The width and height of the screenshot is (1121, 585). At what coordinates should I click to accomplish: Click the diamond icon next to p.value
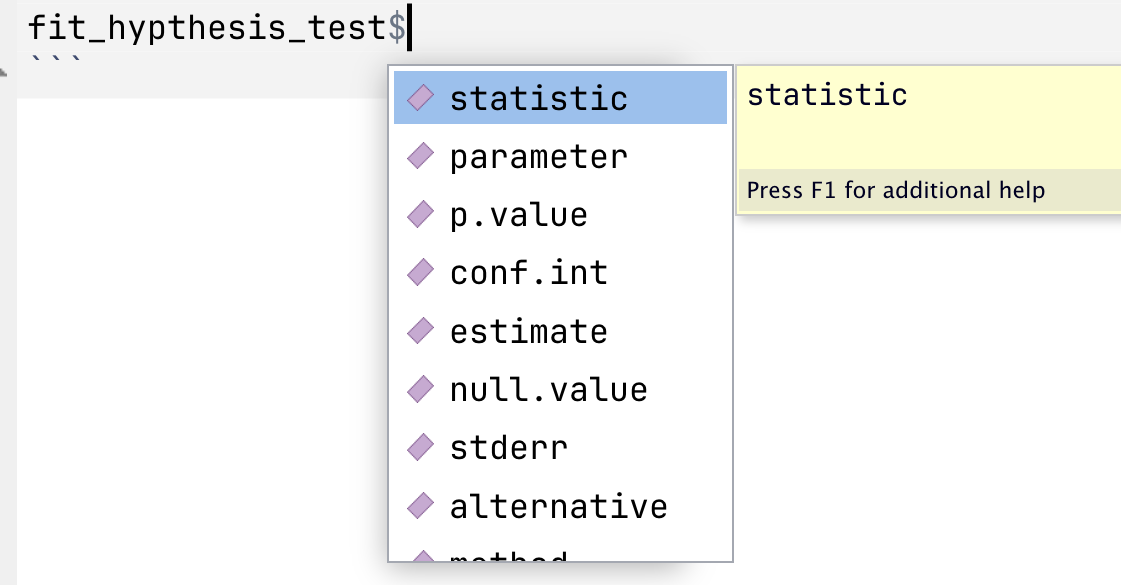[421, 214]
